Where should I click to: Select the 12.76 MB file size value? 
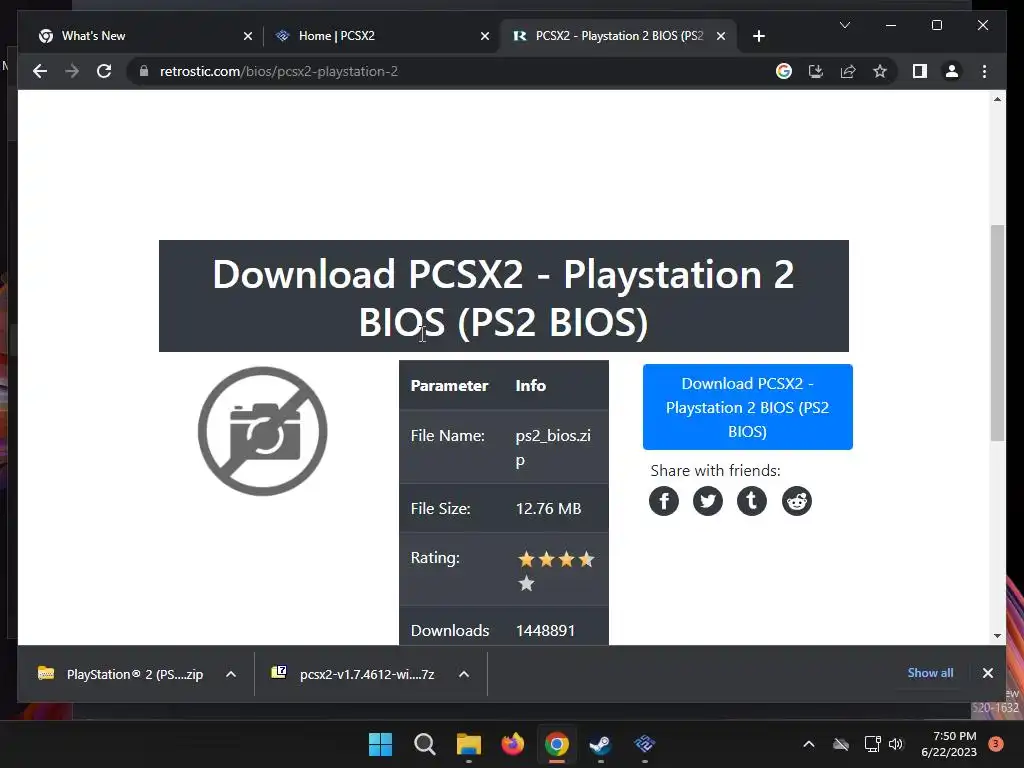[548, 508]
